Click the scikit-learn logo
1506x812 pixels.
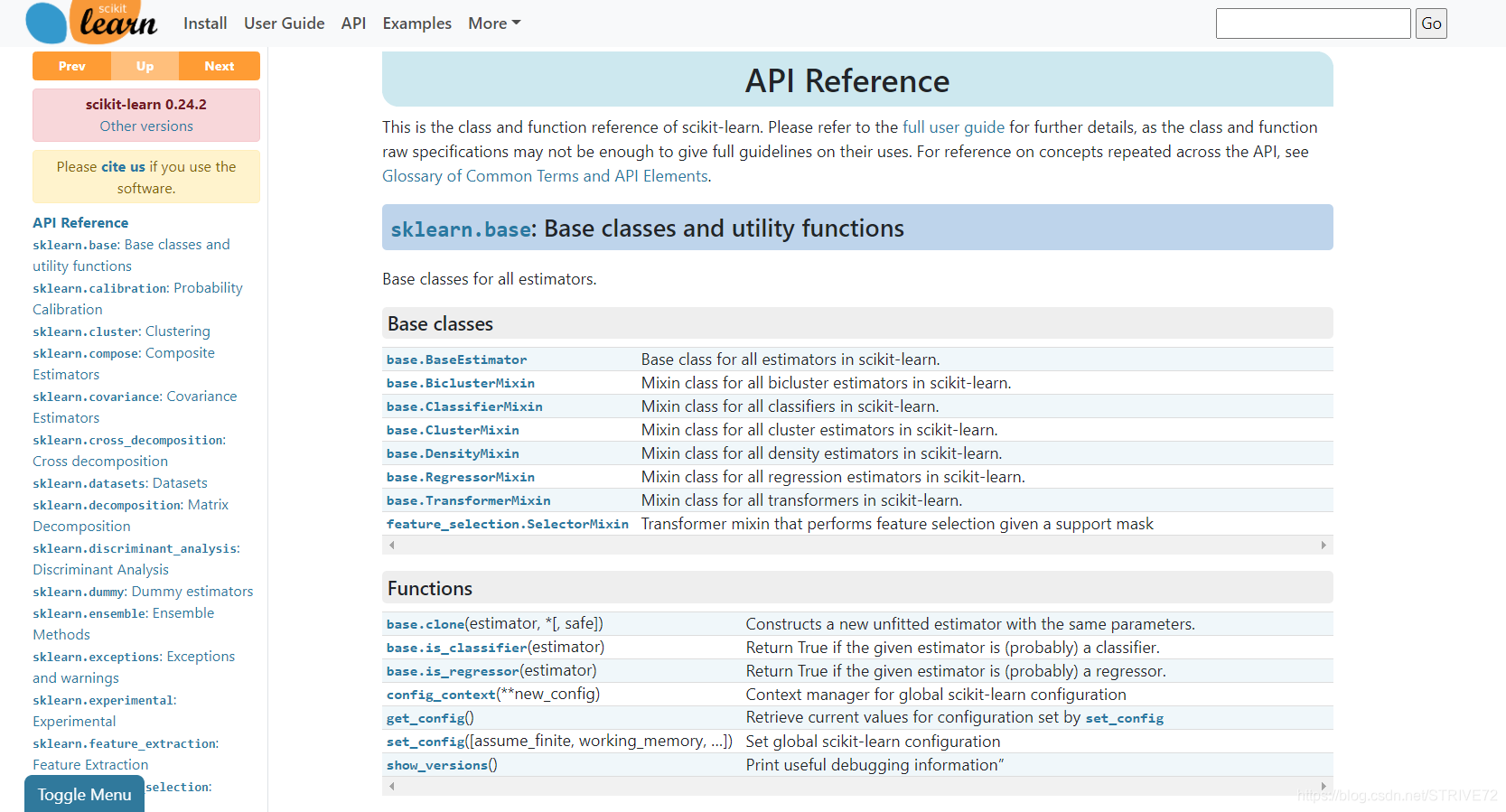click(x=91, y=22)
